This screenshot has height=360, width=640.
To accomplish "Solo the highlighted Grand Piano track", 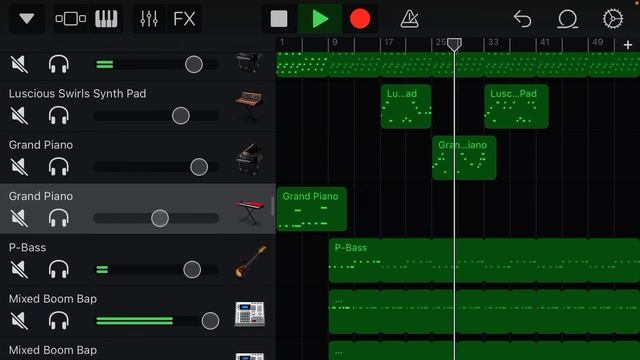I will tap(59, 218).
